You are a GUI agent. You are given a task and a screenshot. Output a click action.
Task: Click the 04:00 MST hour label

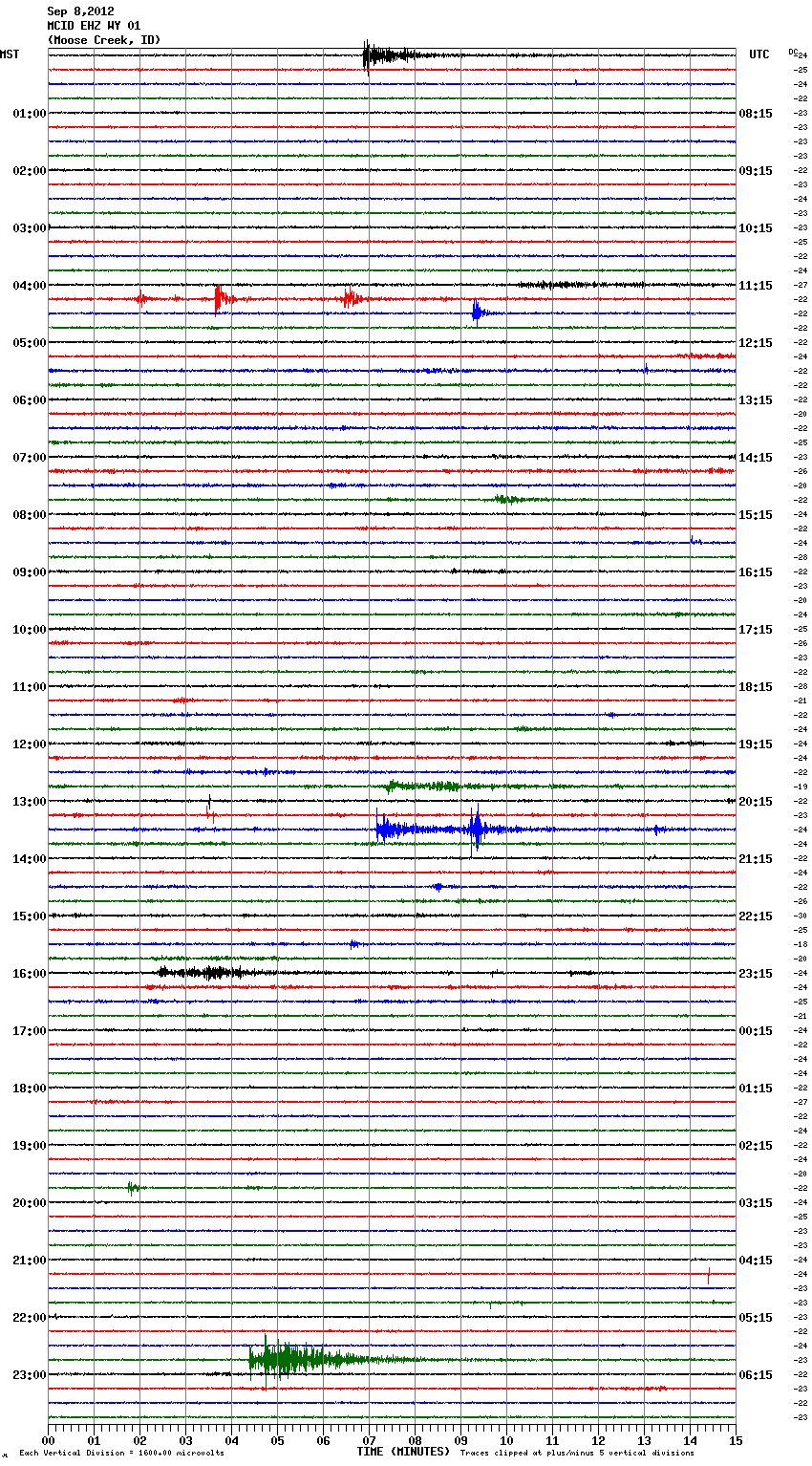29,286
